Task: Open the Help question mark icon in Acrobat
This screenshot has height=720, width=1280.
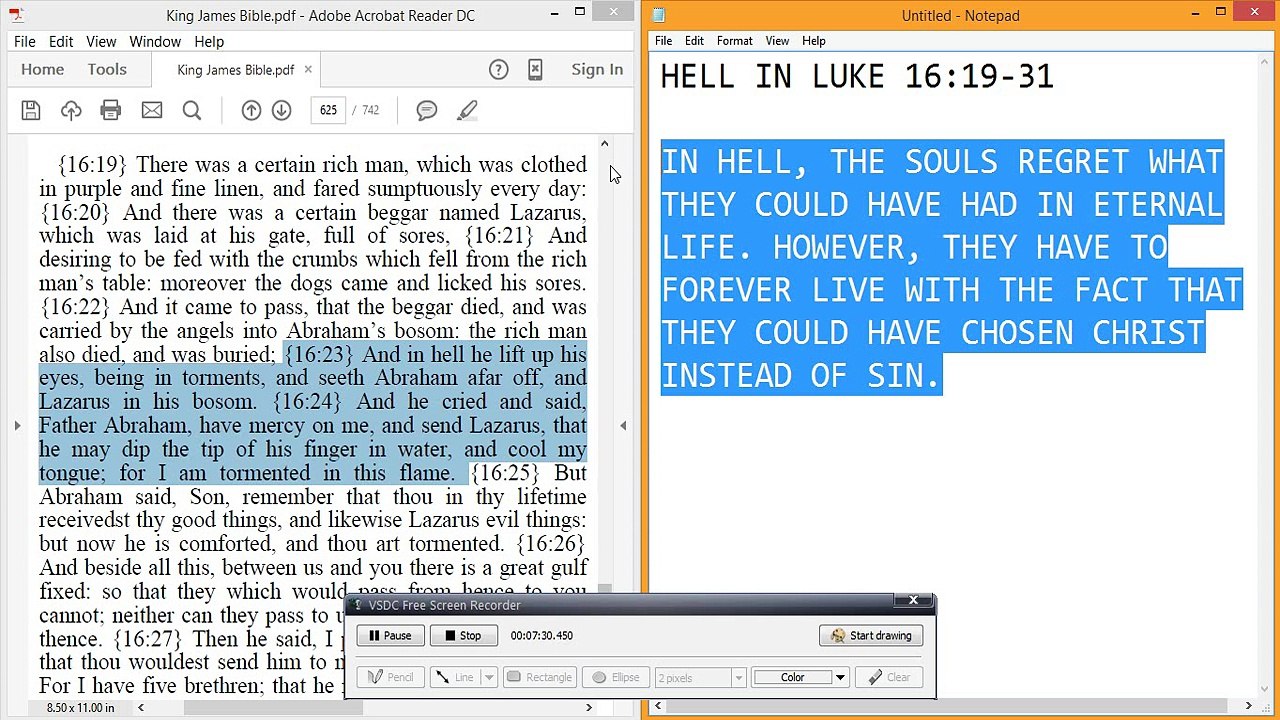Action: (x=498, y=69)
